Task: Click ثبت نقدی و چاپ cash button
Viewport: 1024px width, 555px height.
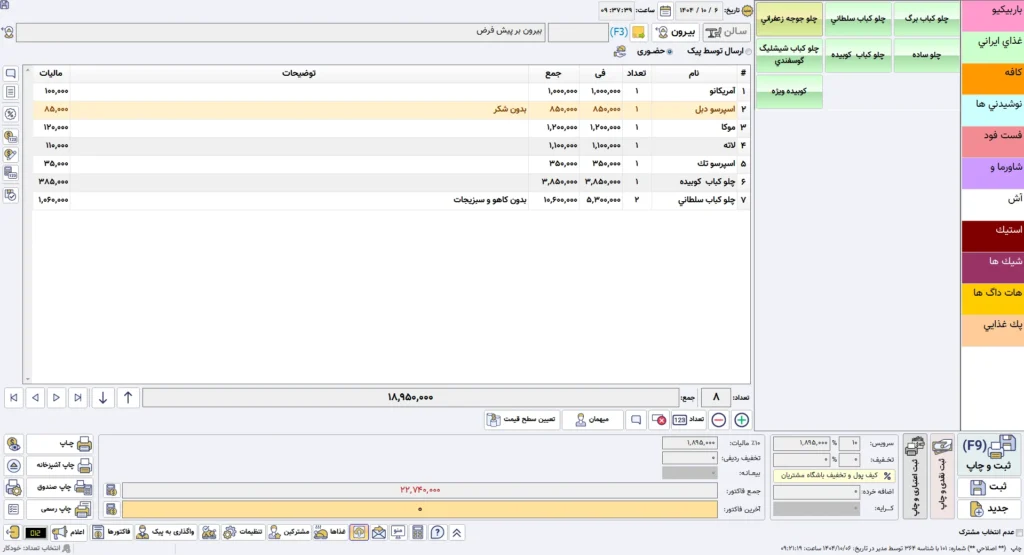Action: click(942, 477)
